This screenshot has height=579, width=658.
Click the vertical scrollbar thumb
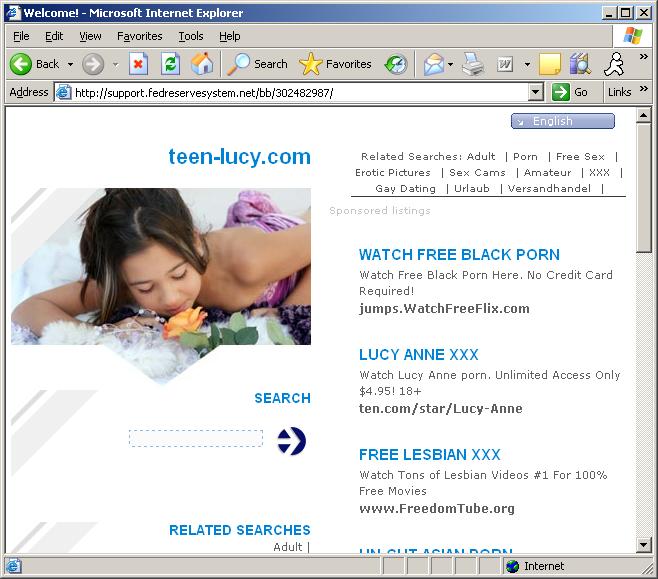tap(643, 188)
